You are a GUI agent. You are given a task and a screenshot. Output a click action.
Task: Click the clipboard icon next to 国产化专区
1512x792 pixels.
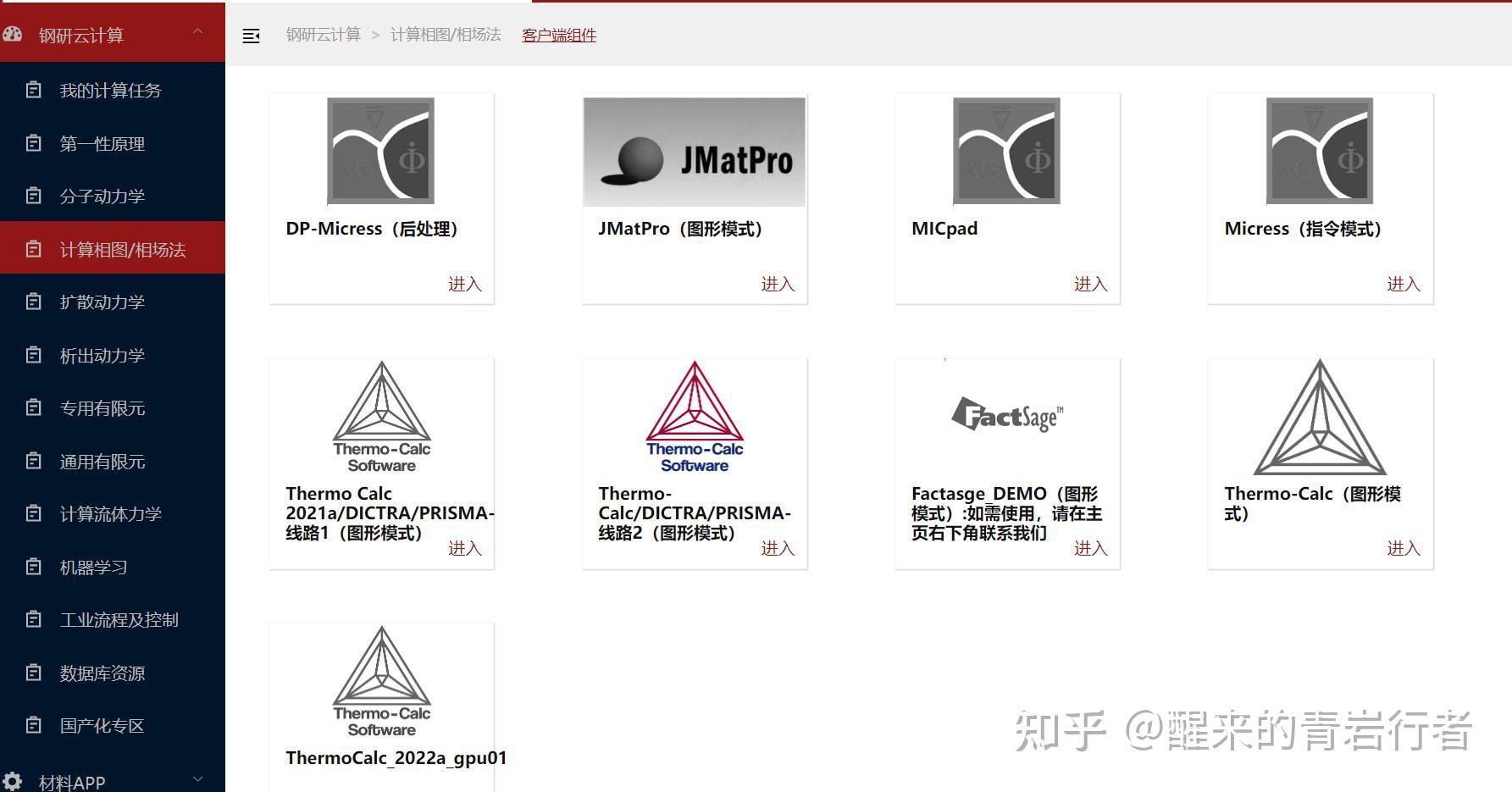(x=33, y=724)
